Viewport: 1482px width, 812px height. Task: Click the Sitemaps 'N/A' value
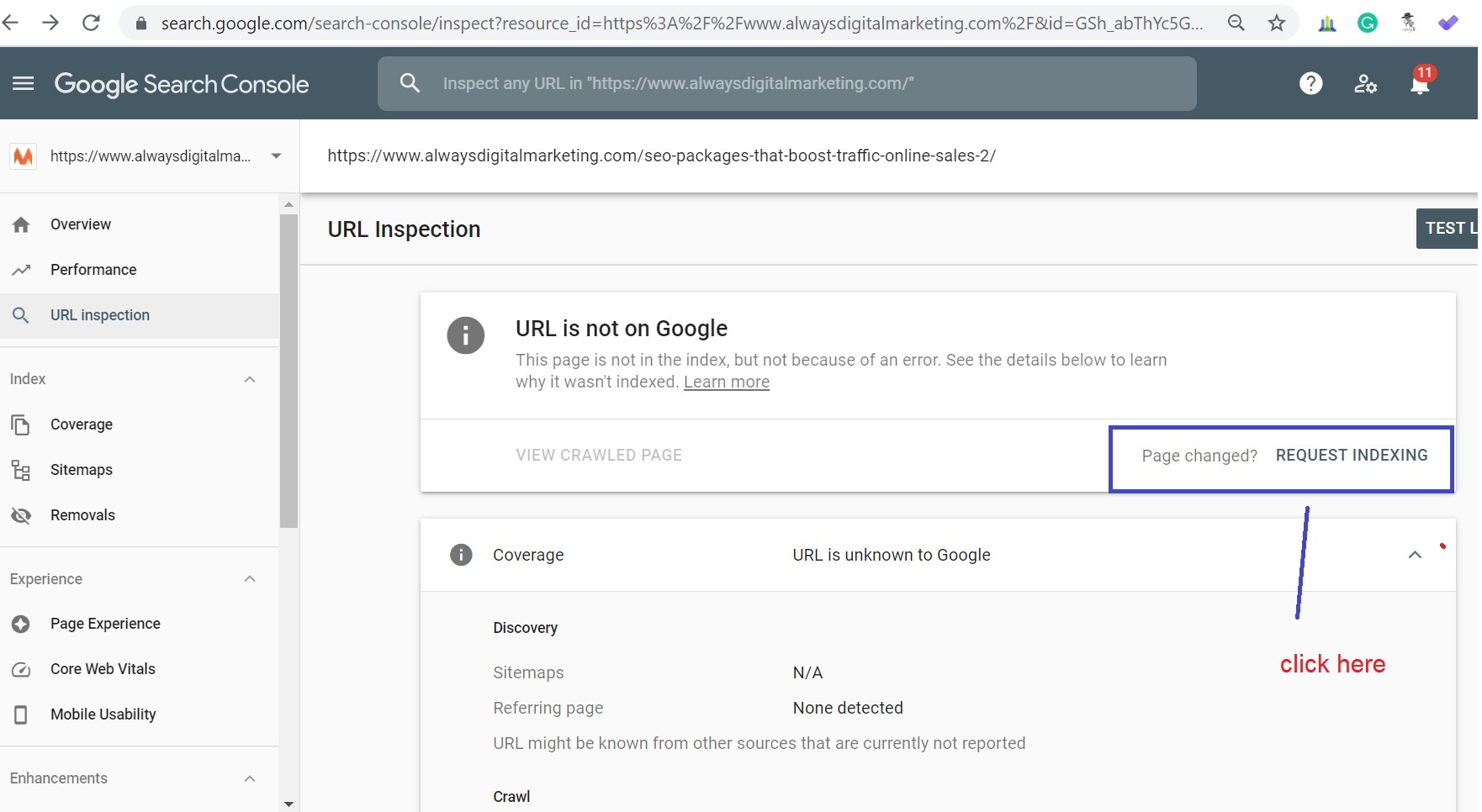807,672
